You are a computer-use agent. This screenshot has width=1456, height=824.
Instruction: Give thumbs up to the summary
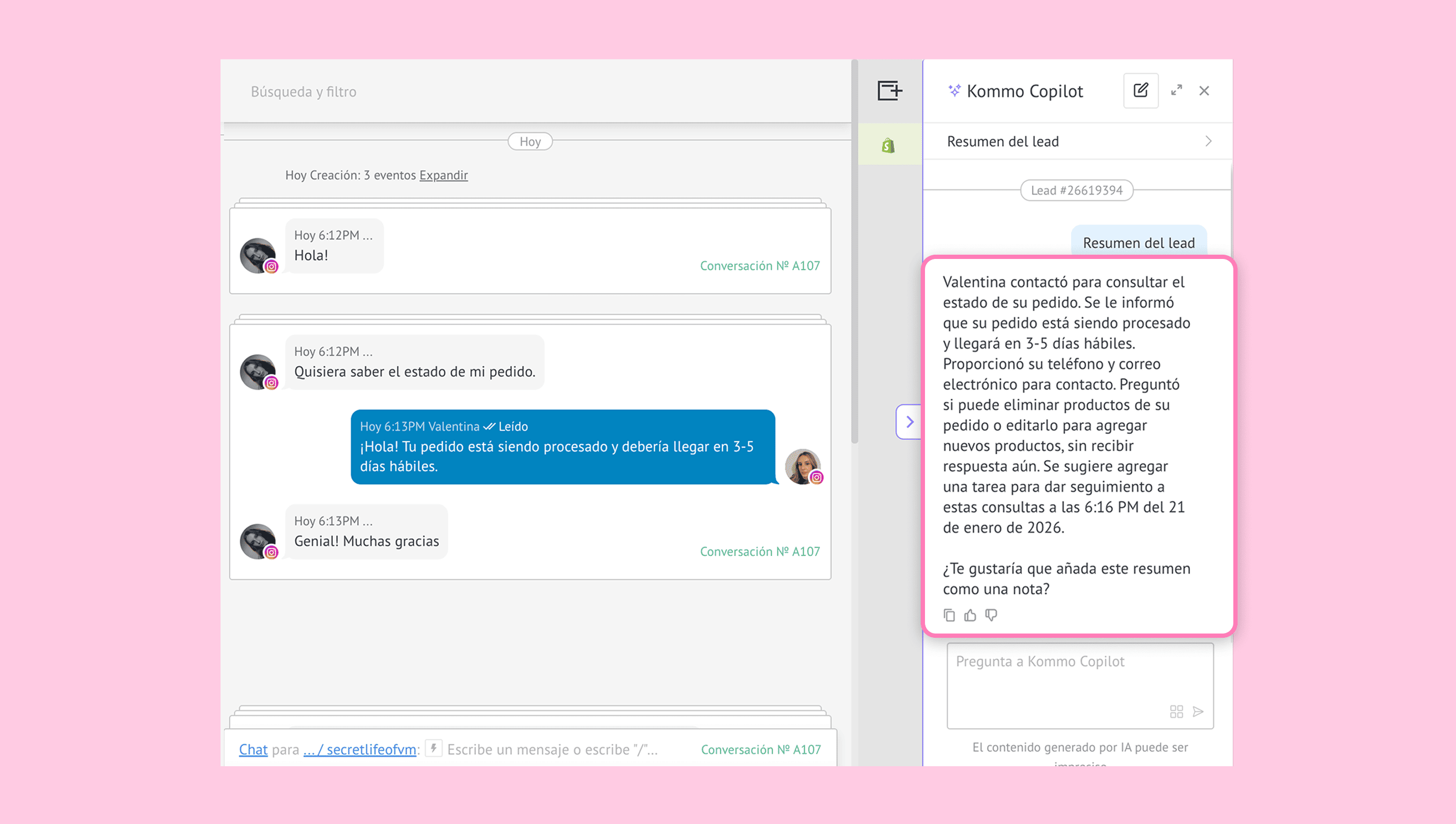pyautogui.click(x=970, y=615)
